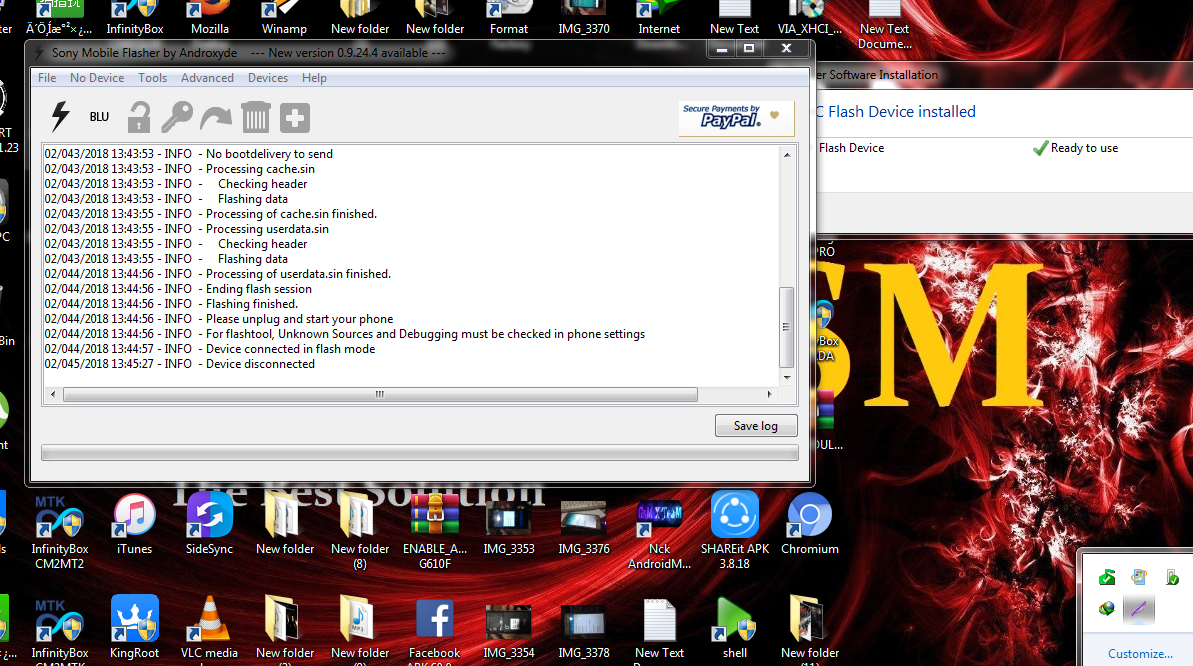The width and height of the screenshot is (1193, 666).
Task: Open the VLC media player icon
Action: (209, 627)
